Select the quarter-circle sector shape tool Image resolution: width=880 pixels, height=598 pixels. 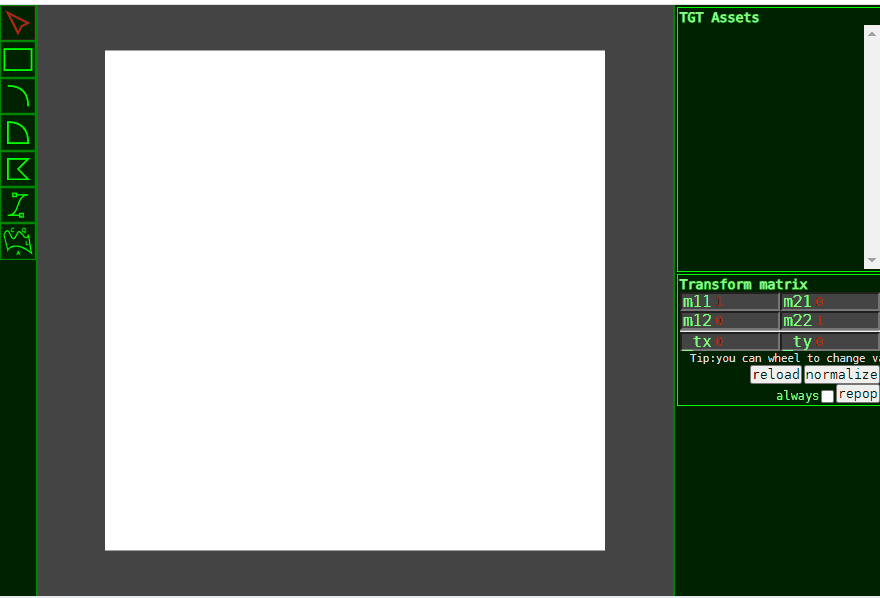tap(18, 132)
